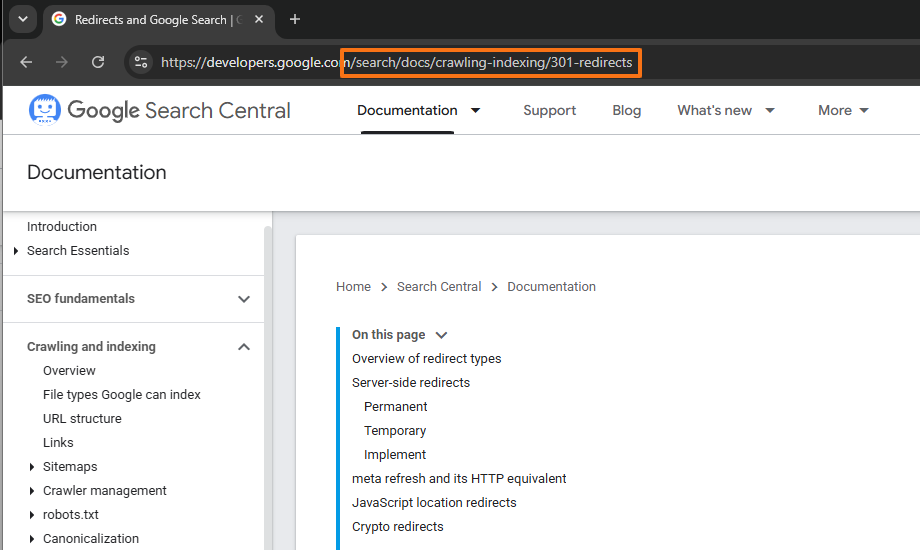
Task: Expand the Sitemaps triangle
Action: click(32, 467)
